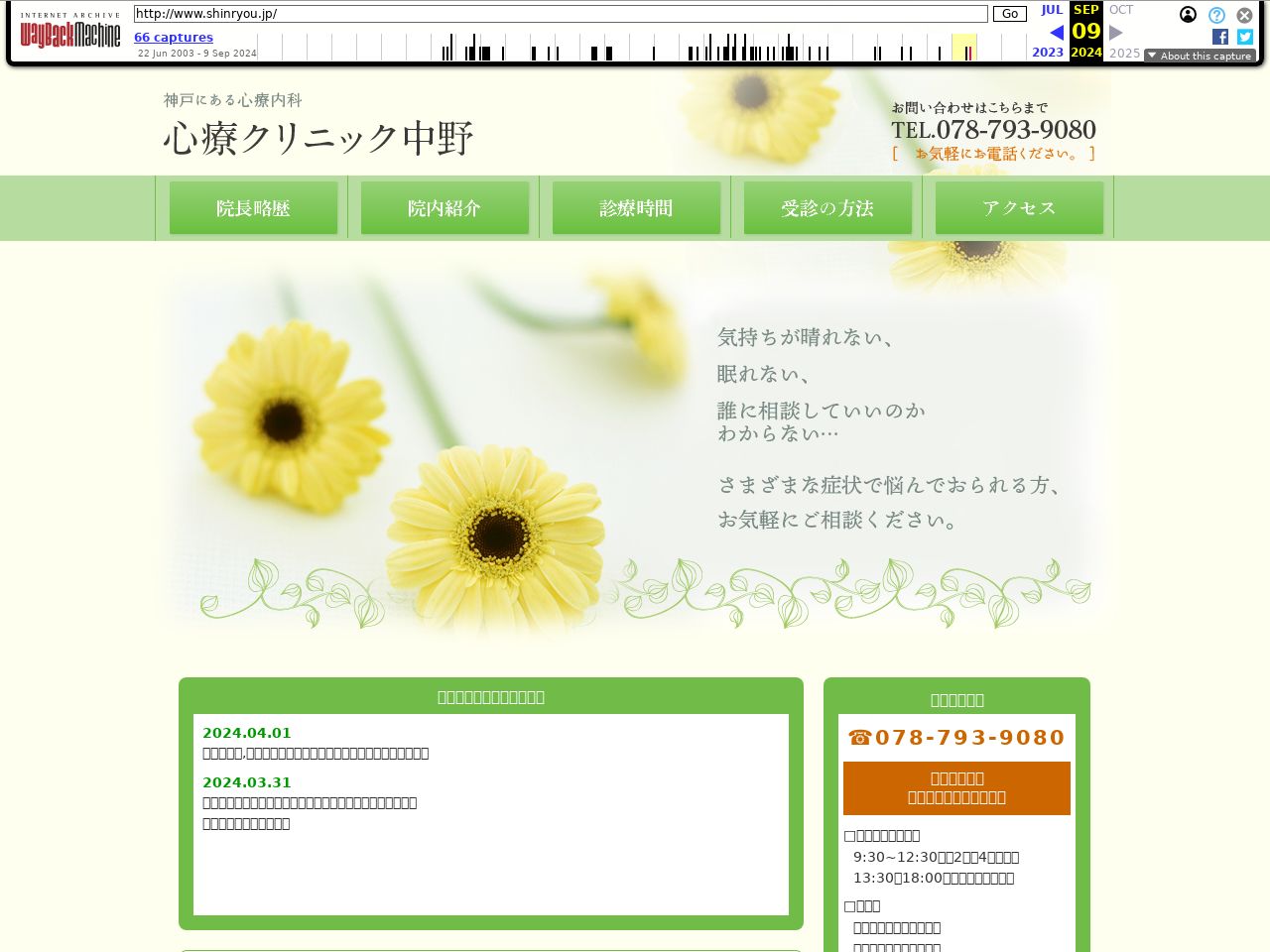Open the user account icon

(x=1188, y=15)
